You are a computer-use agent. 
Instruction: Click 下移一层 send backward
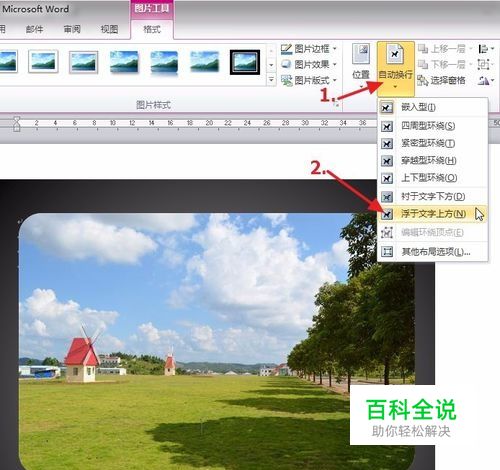[x=444, y=64]
